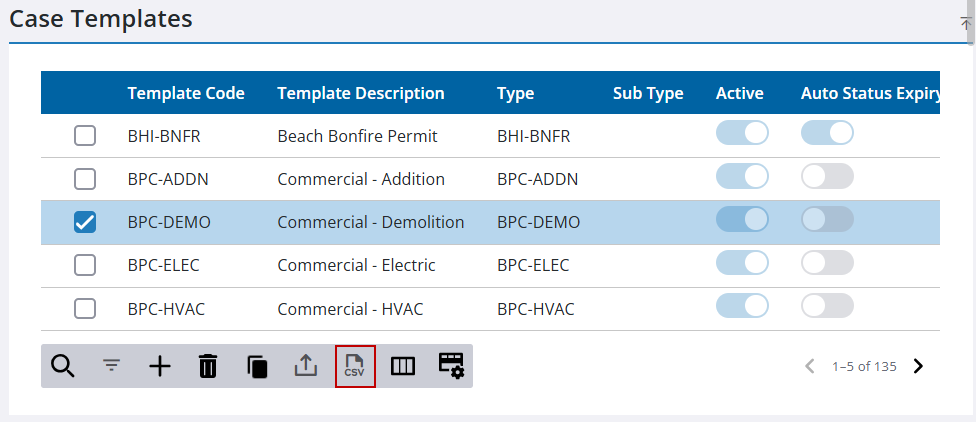The image size is (976, 422).
Task: Open the column chooser icon
Action: click(403, 366)
